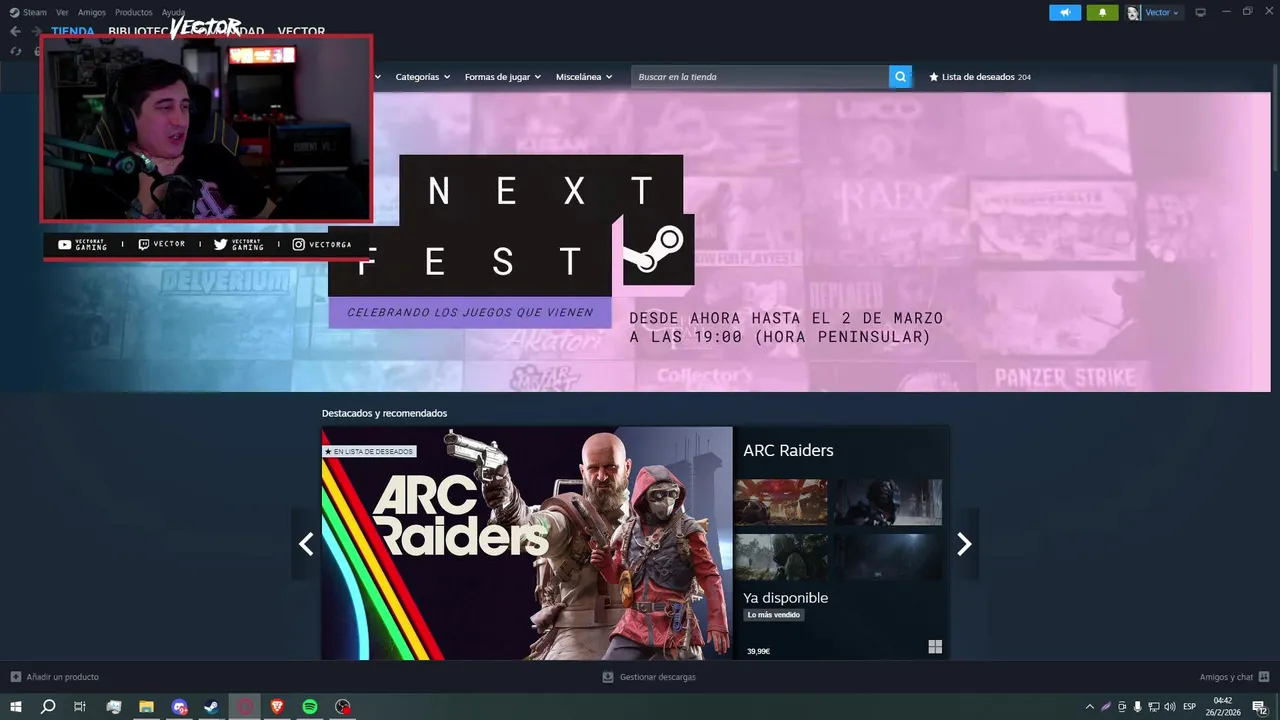
Task: Click the volume speaker tray icon
Action: [x=1170, y=707]
